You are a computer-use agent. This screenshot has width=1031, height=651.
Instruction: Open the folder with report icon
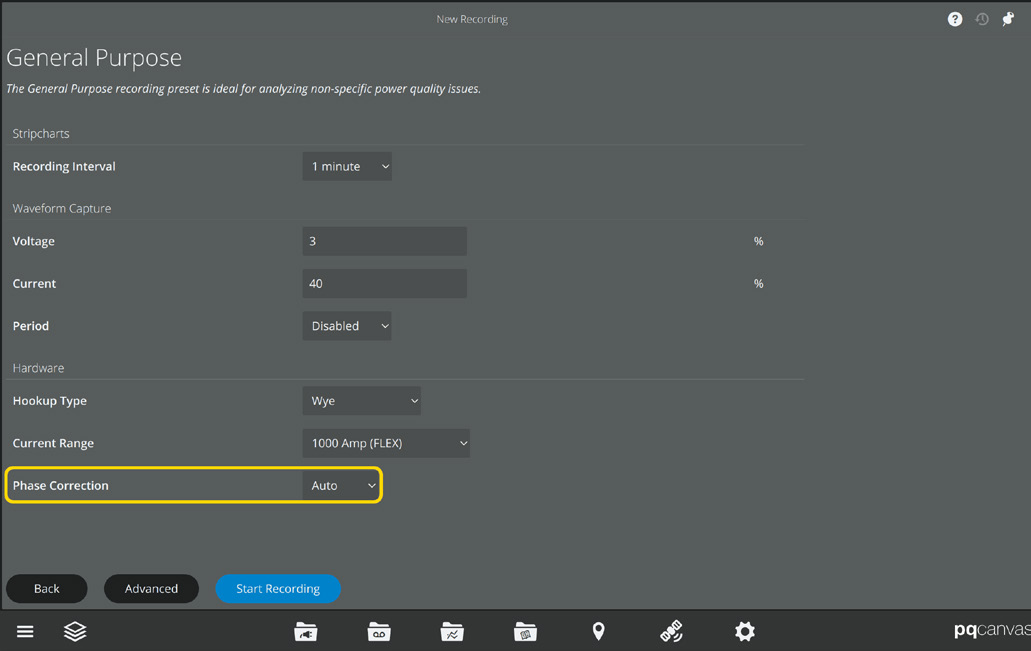tap(525, 631)
